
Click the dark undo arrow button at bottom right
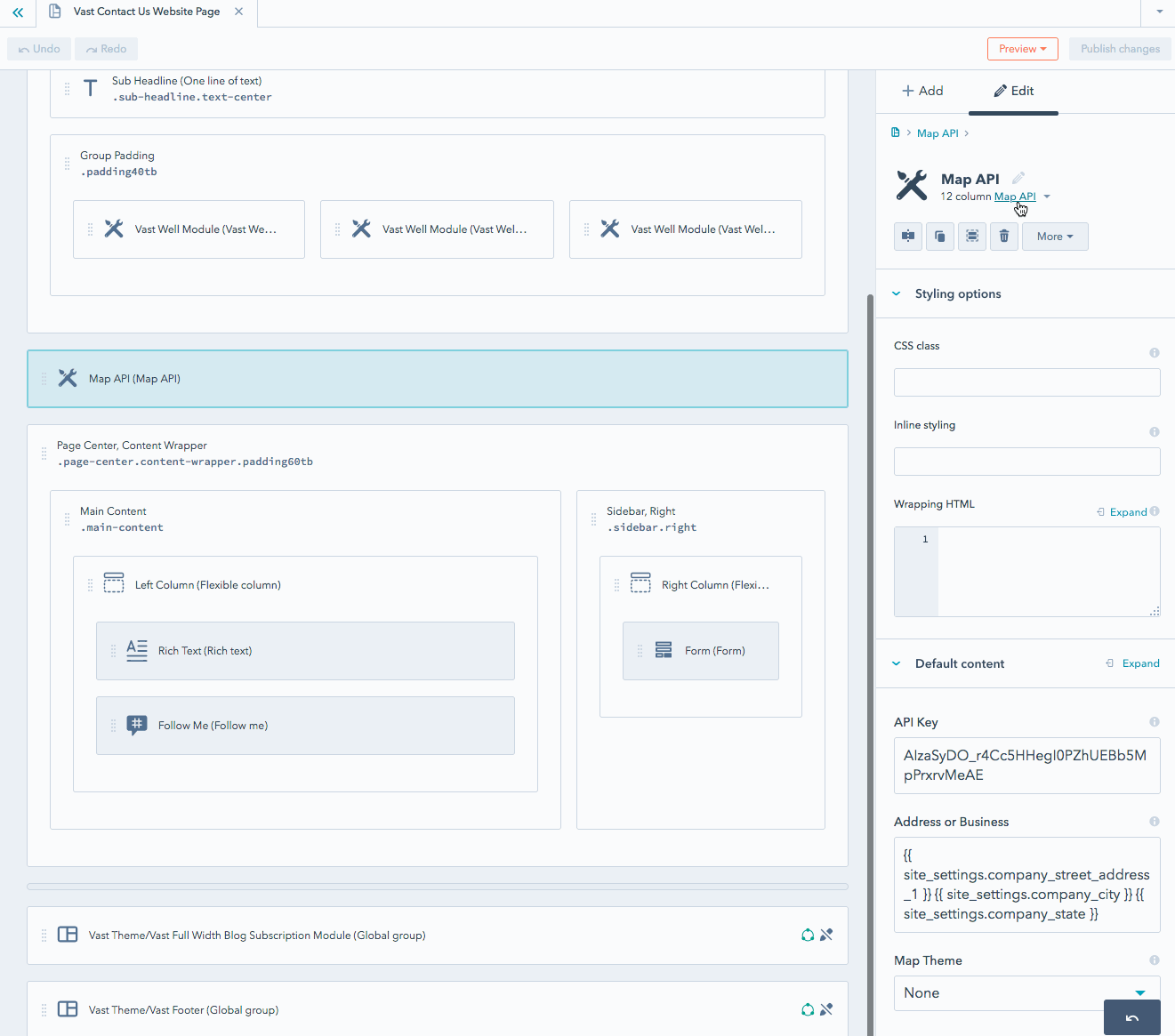[1131, 1017]
